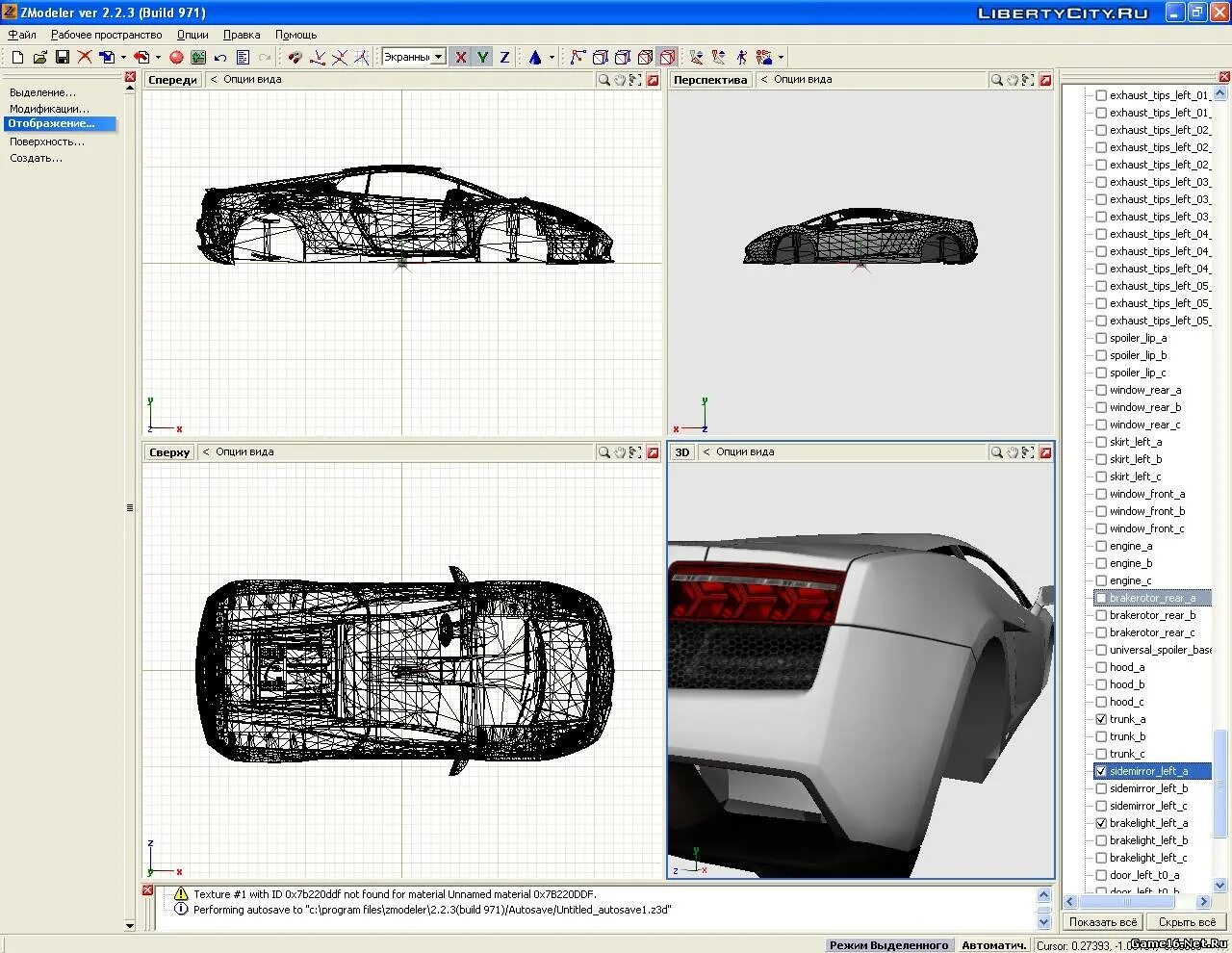Expand the Создать... command group
This screenshot has width=1232, height=953.
point(36,158)
